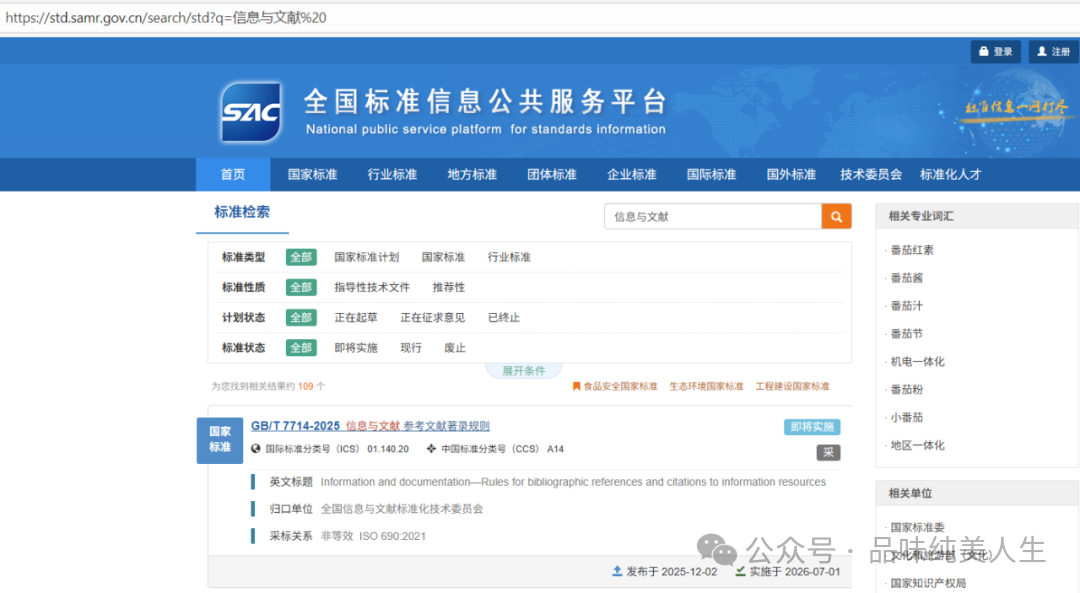
Task: Click the 食品安全国家标准 flag link
Action: [614, 386]
